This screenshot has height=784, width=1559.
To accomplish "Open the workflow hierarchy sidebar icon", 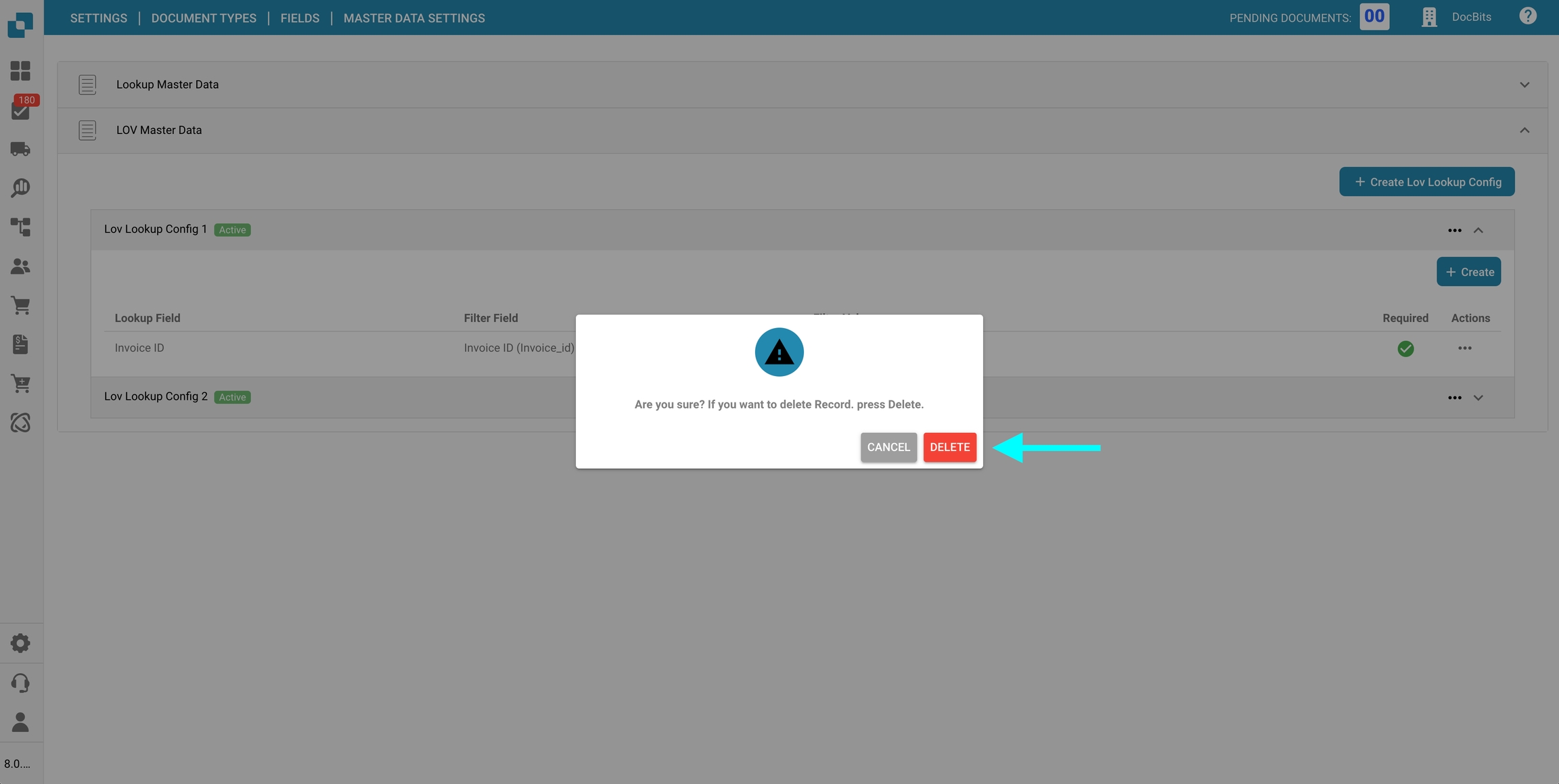I will point(20,227).
